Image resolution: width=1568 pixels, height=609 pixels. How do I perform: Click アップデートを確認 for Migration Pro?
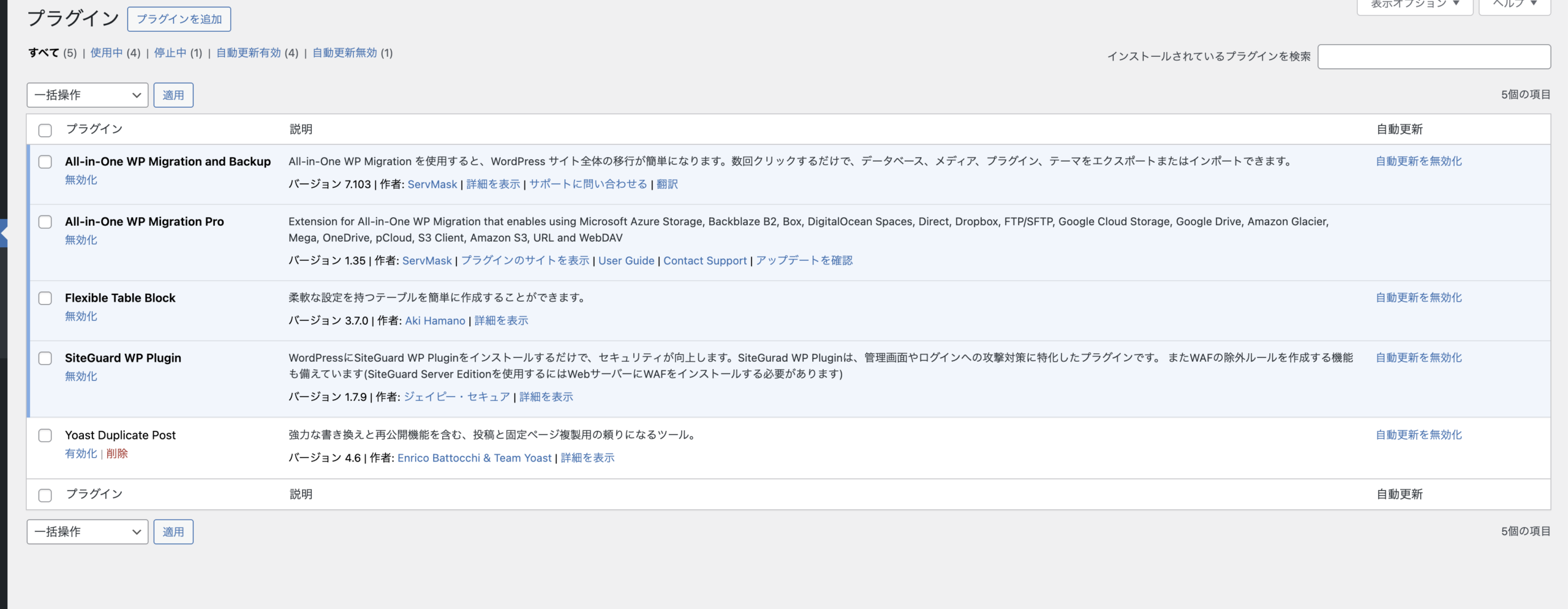click(x=804, y=261)
